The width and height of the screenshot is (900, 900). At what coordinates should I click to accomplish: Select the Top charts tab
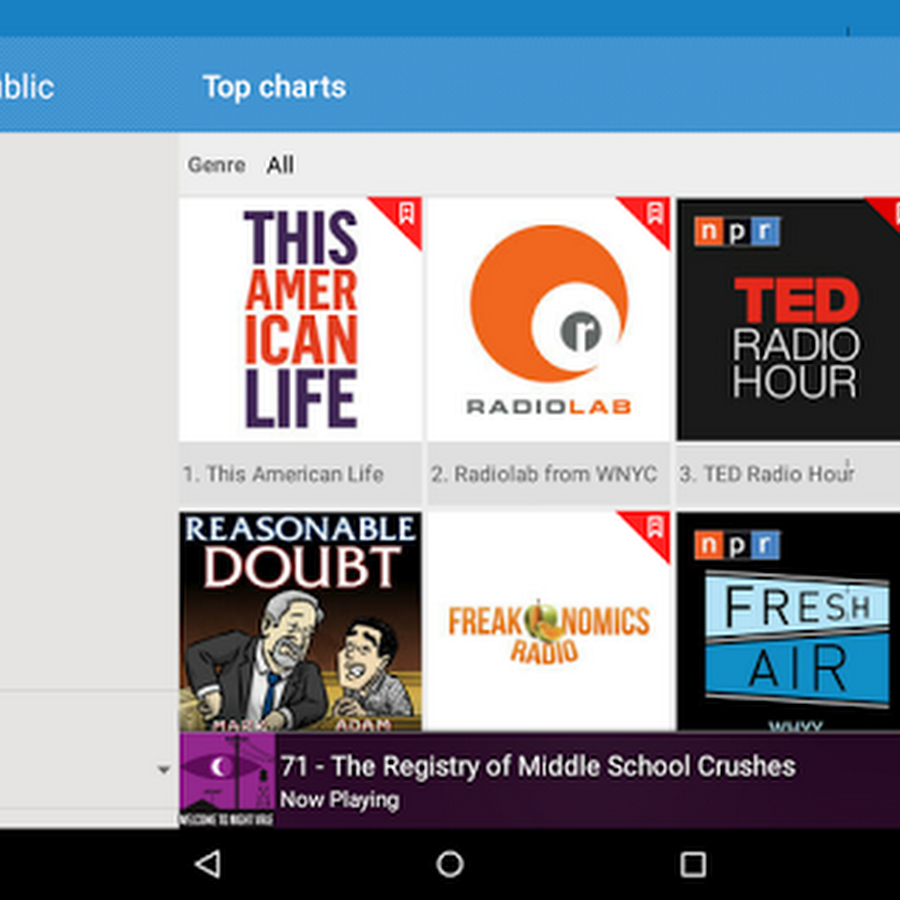point(274,87)
